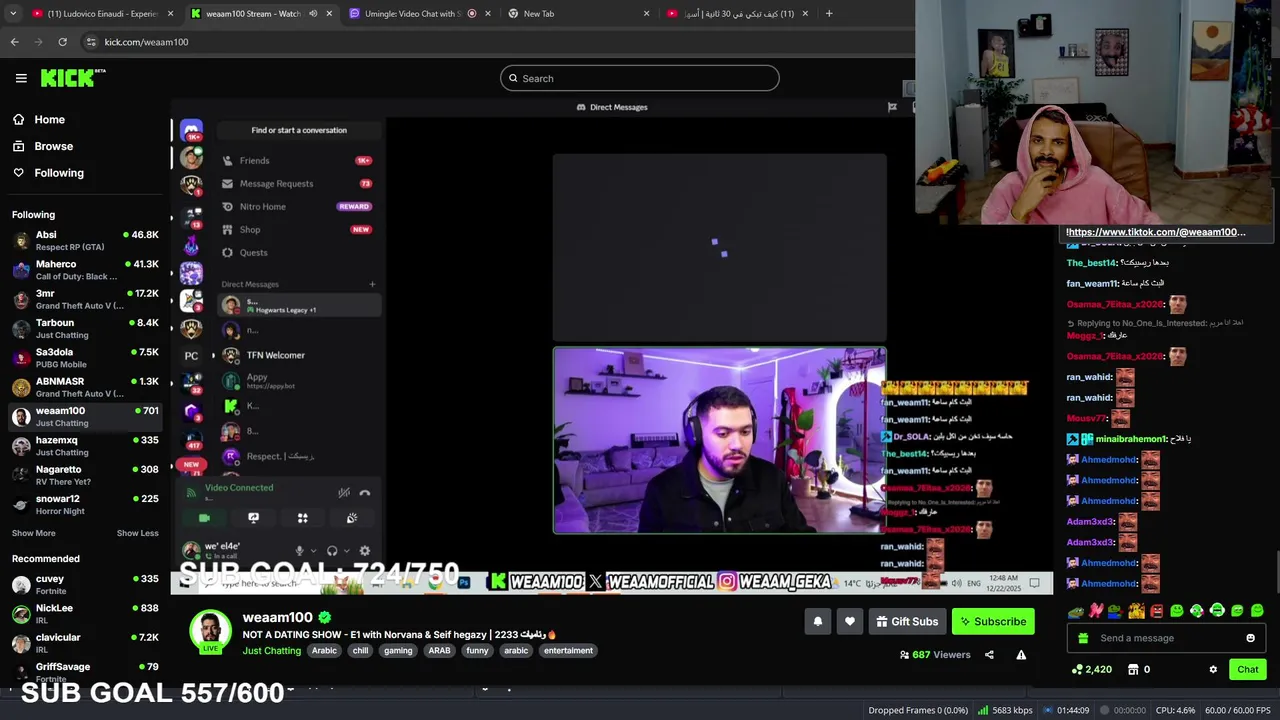Click in the Kick search field
This screenshot has height=720, width=1280.
click(x=639, y=78)
